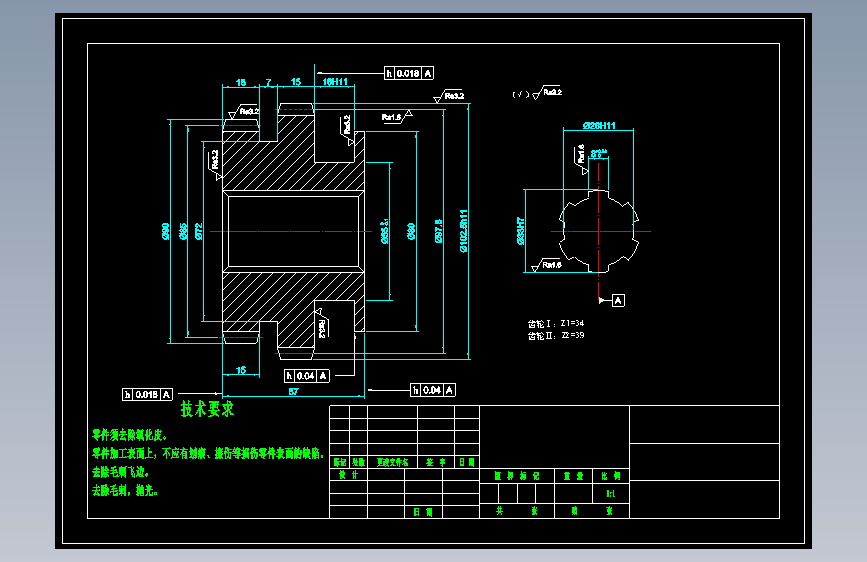Select the 第 张 sheet number cell

coord(592,511)
